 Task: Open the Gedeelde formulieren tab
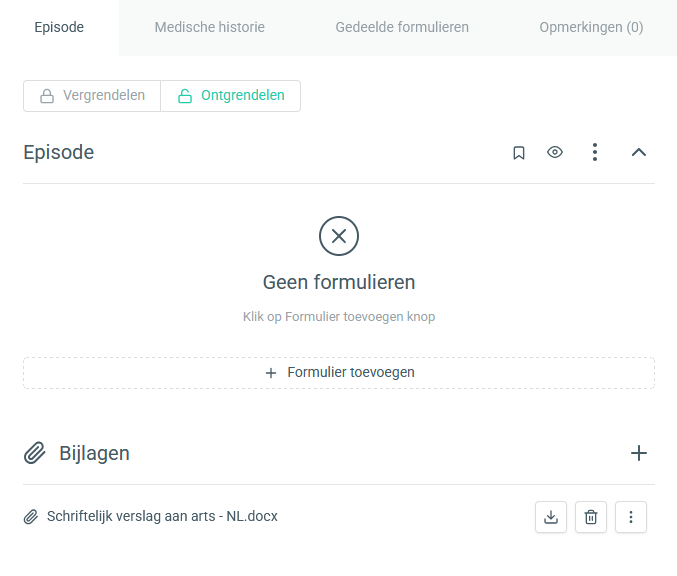pos(402,27)
